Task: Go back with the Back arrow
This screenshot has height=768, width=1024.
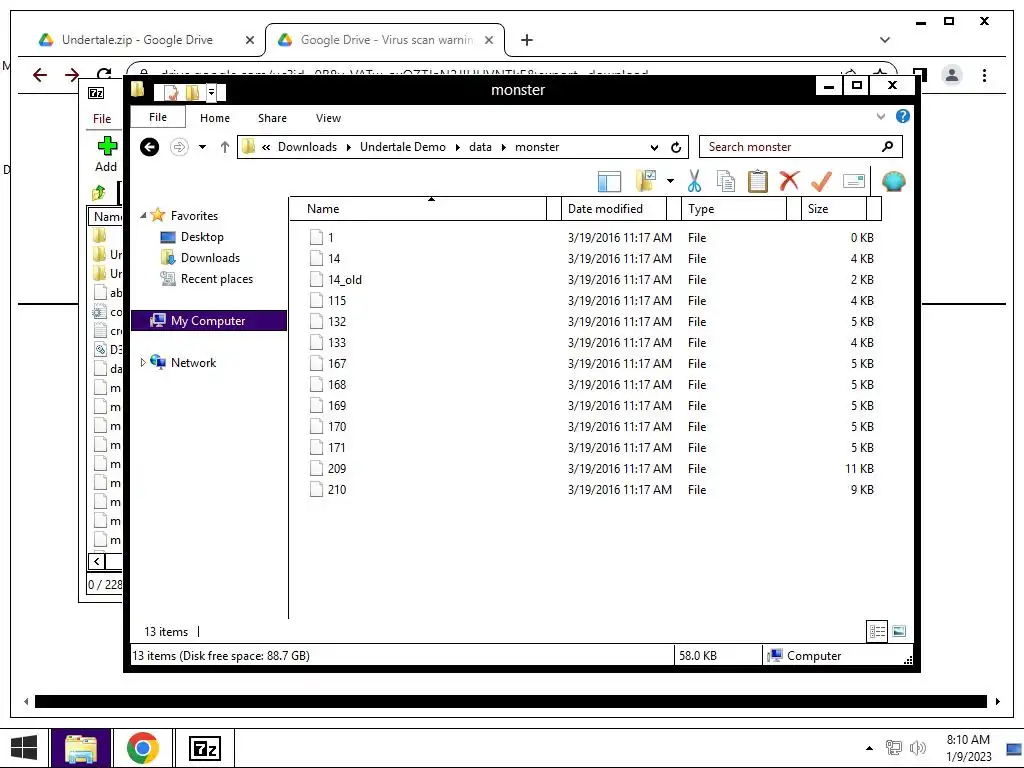Action: coord(150,147)
